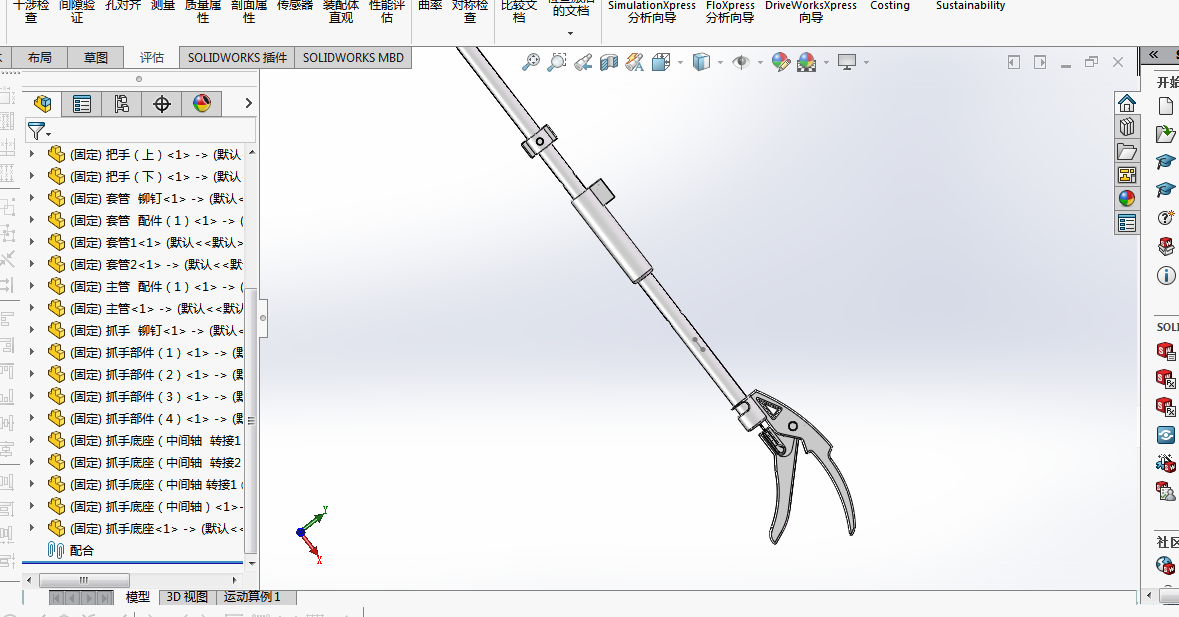This screenshot has height=617, width=1179.
Task: Click 对称检查 symmetry check button
Action: [470, 11]
